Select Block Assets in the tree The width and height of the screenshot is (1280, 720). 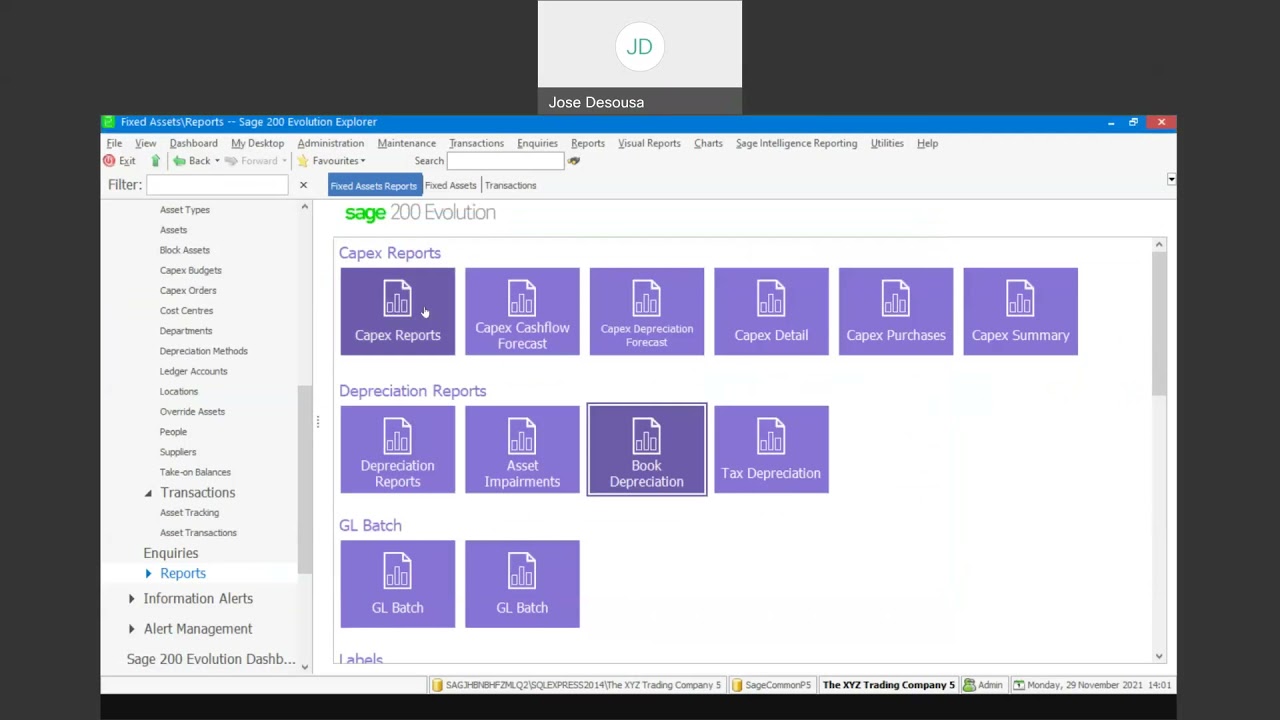pos(184,250)
